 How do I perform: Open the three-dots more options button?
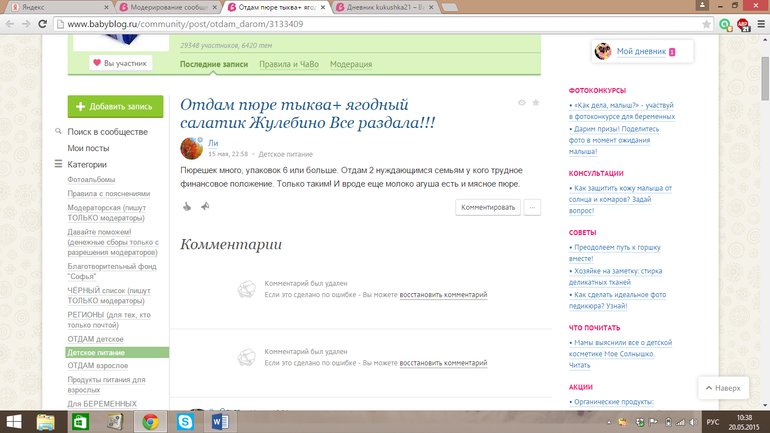point(532,207)
